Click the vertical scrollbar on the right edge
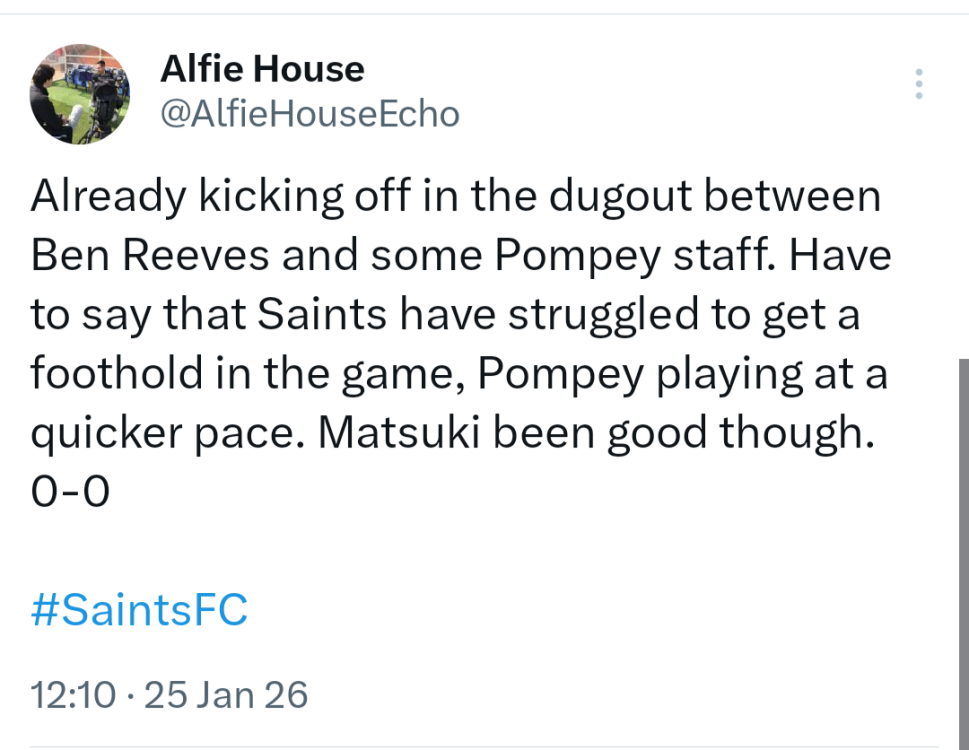 click(963, 550)
